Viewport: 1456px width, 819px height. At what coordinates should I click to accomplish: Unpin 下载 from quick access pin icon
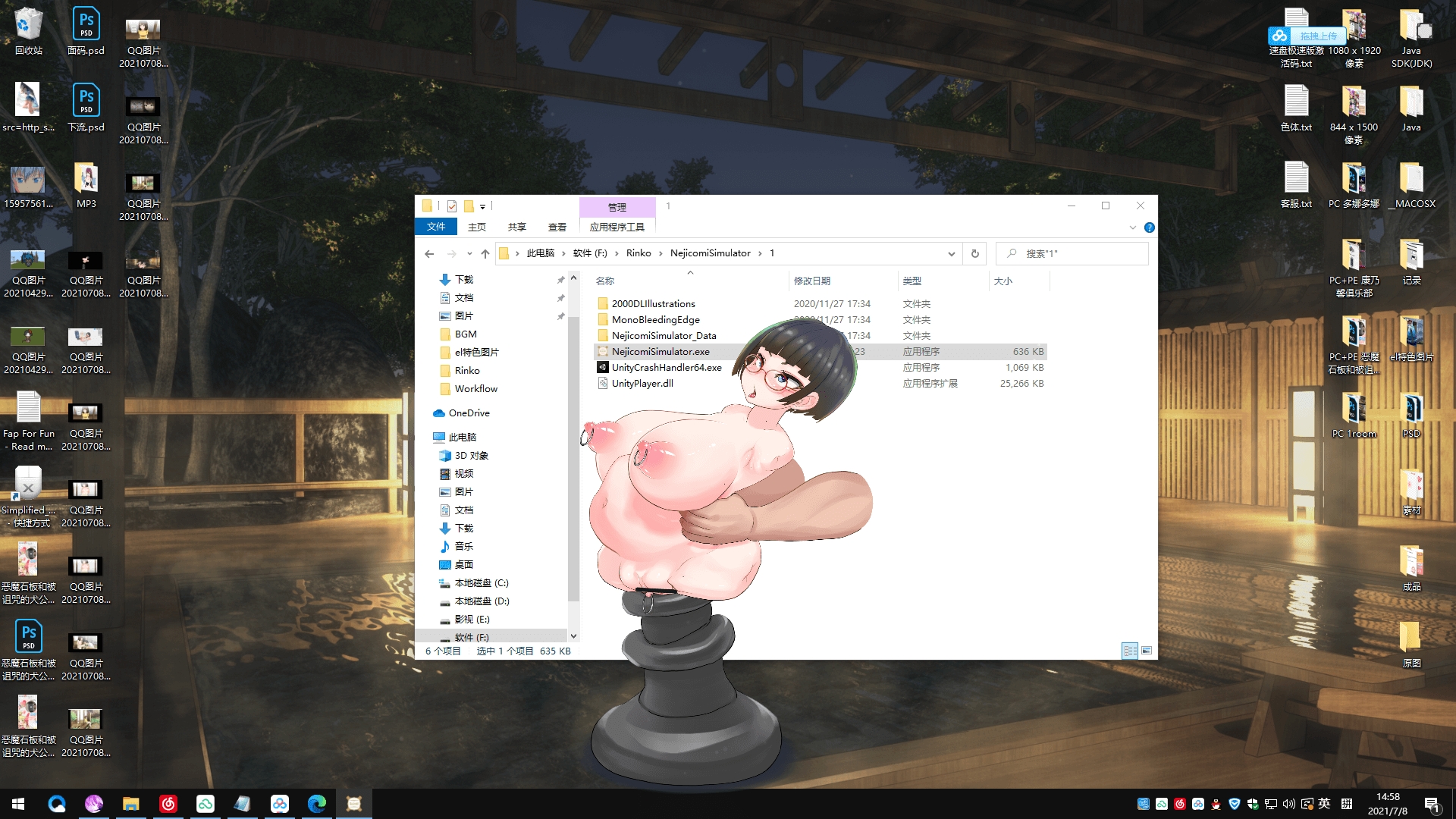pyautogui.click(x=560, y=280)
